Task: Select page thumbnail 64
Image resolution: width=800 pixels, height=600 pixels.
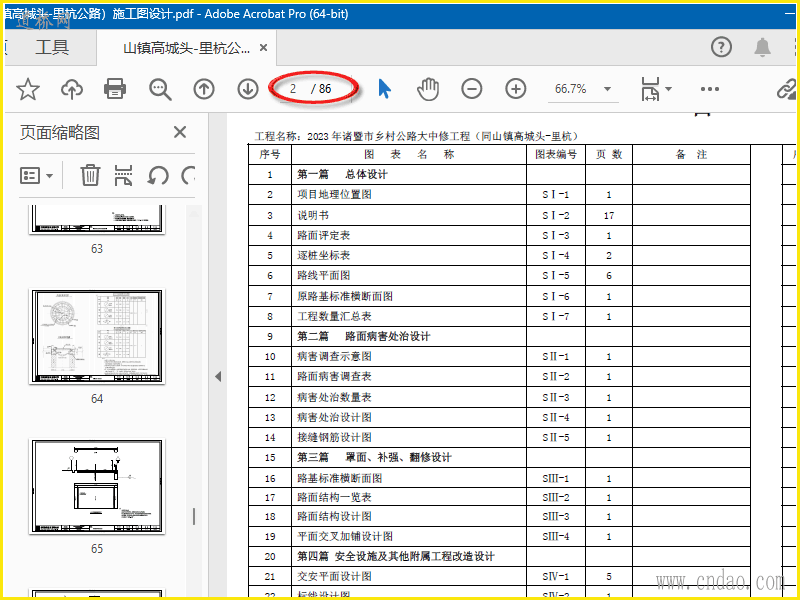Action: [x=97, y=336]
